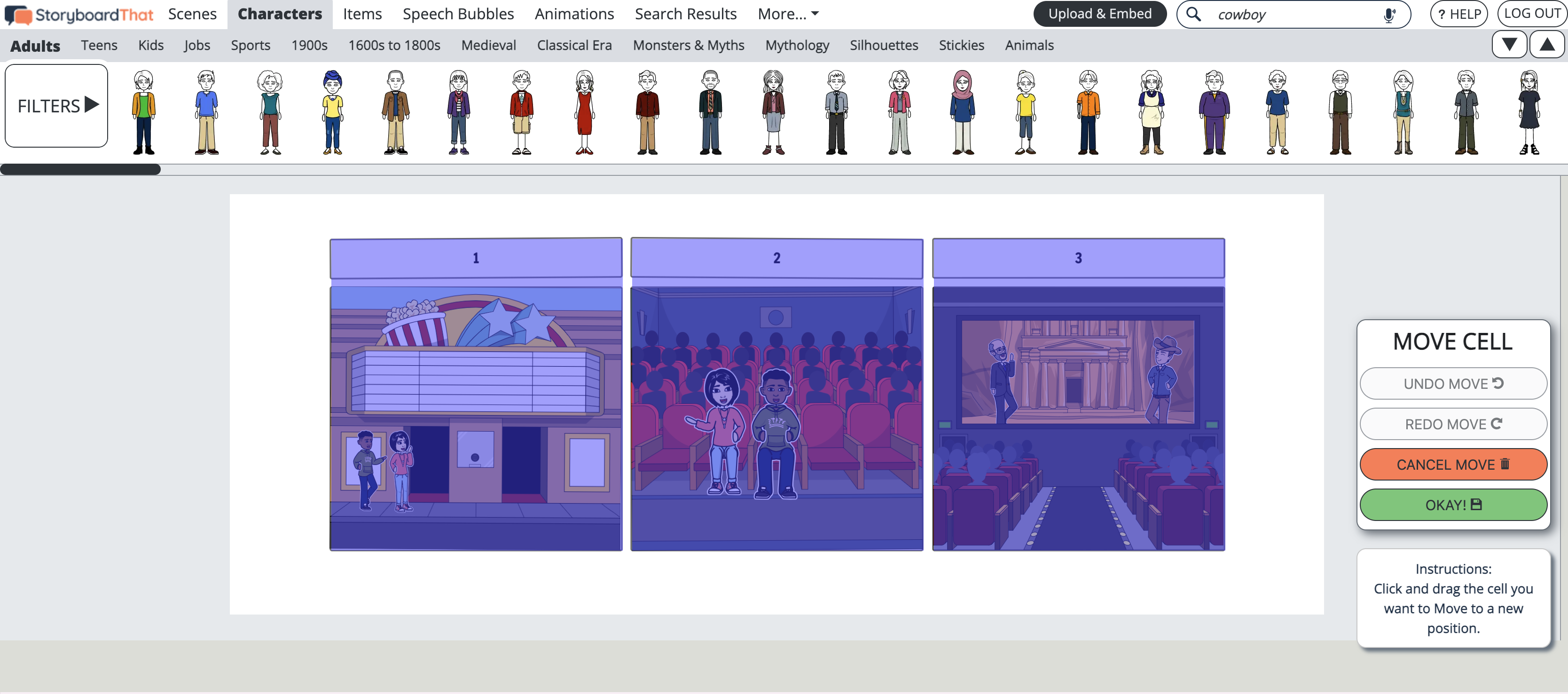Click CANCEL MOVE to abort operation
1568x694 pixels.
[x=1453, y=464]
